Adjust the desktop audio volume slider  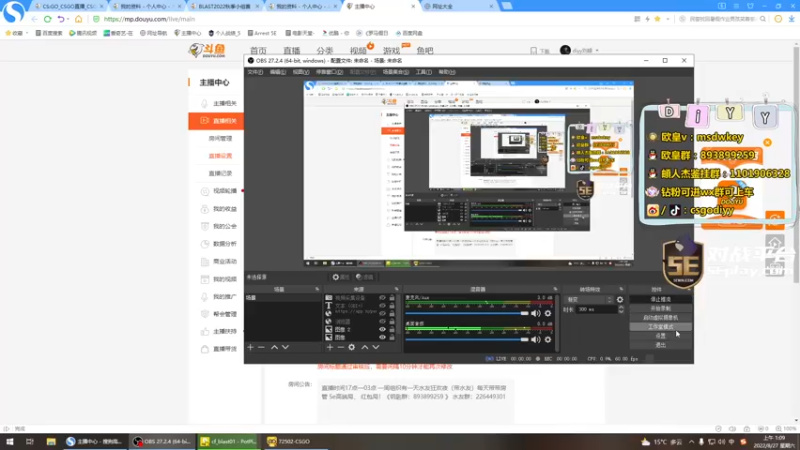[467, 339]
